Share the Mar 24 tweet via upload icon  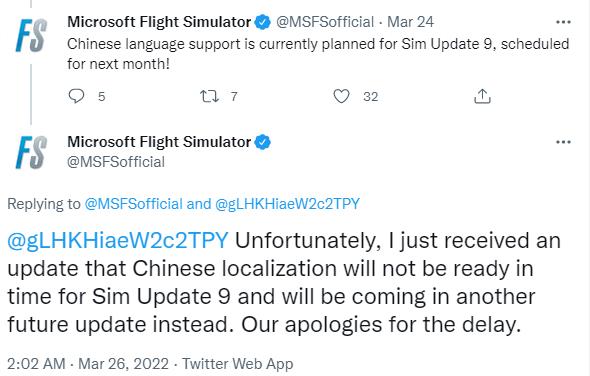pos(482,96)
